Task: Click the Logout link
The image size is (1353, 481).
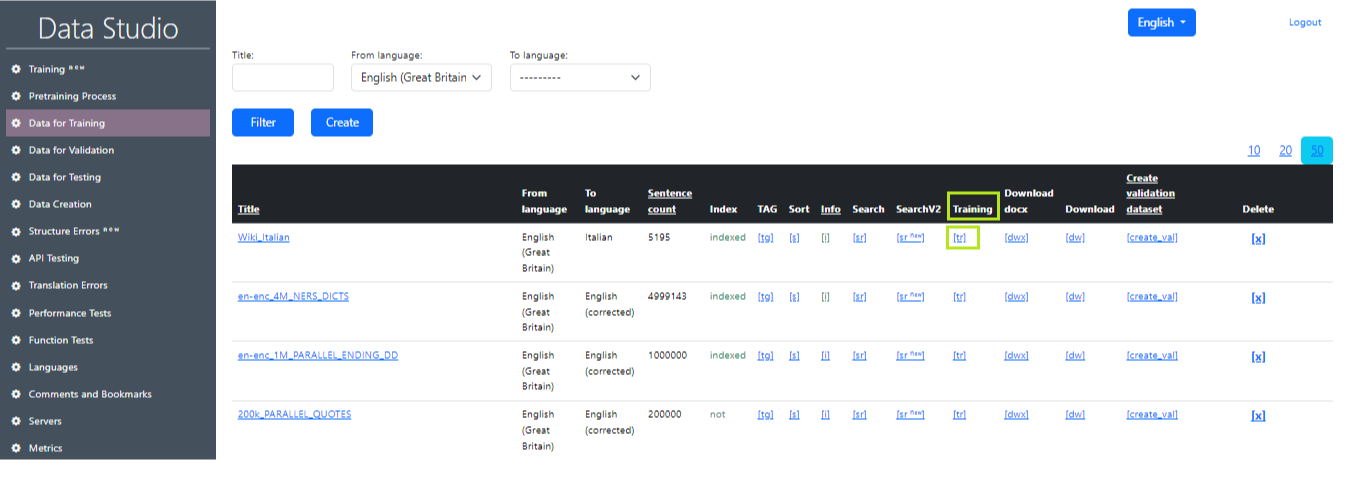Action: (1305, 22)
